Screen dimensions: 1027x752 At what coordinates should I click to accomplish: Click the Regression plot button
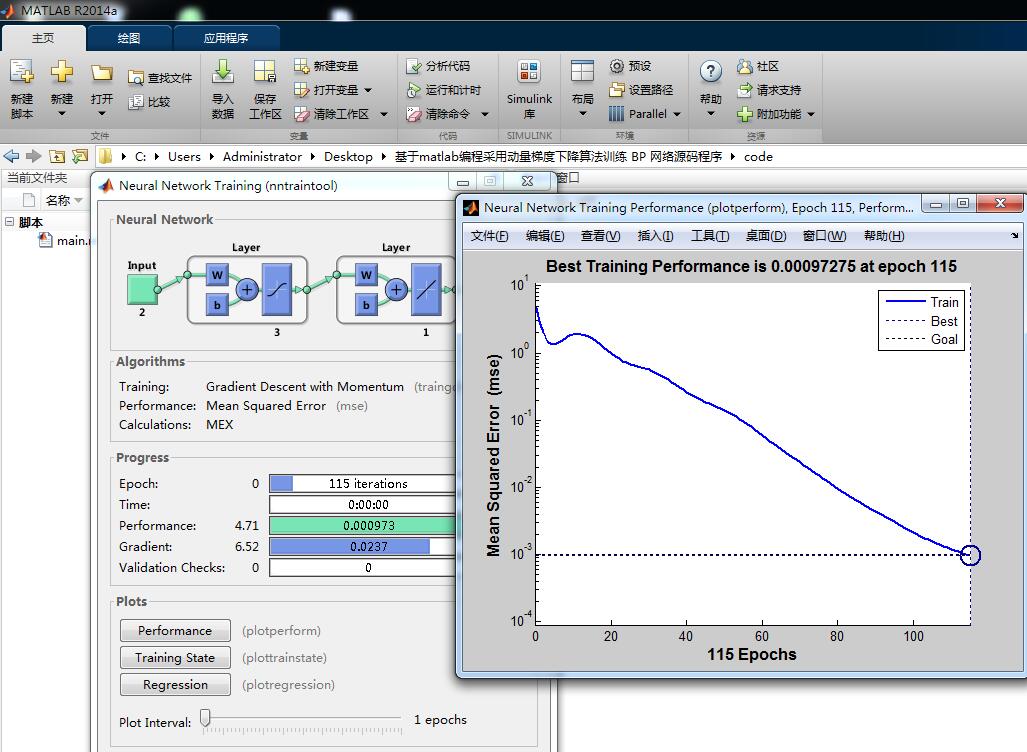coord(175,685)
